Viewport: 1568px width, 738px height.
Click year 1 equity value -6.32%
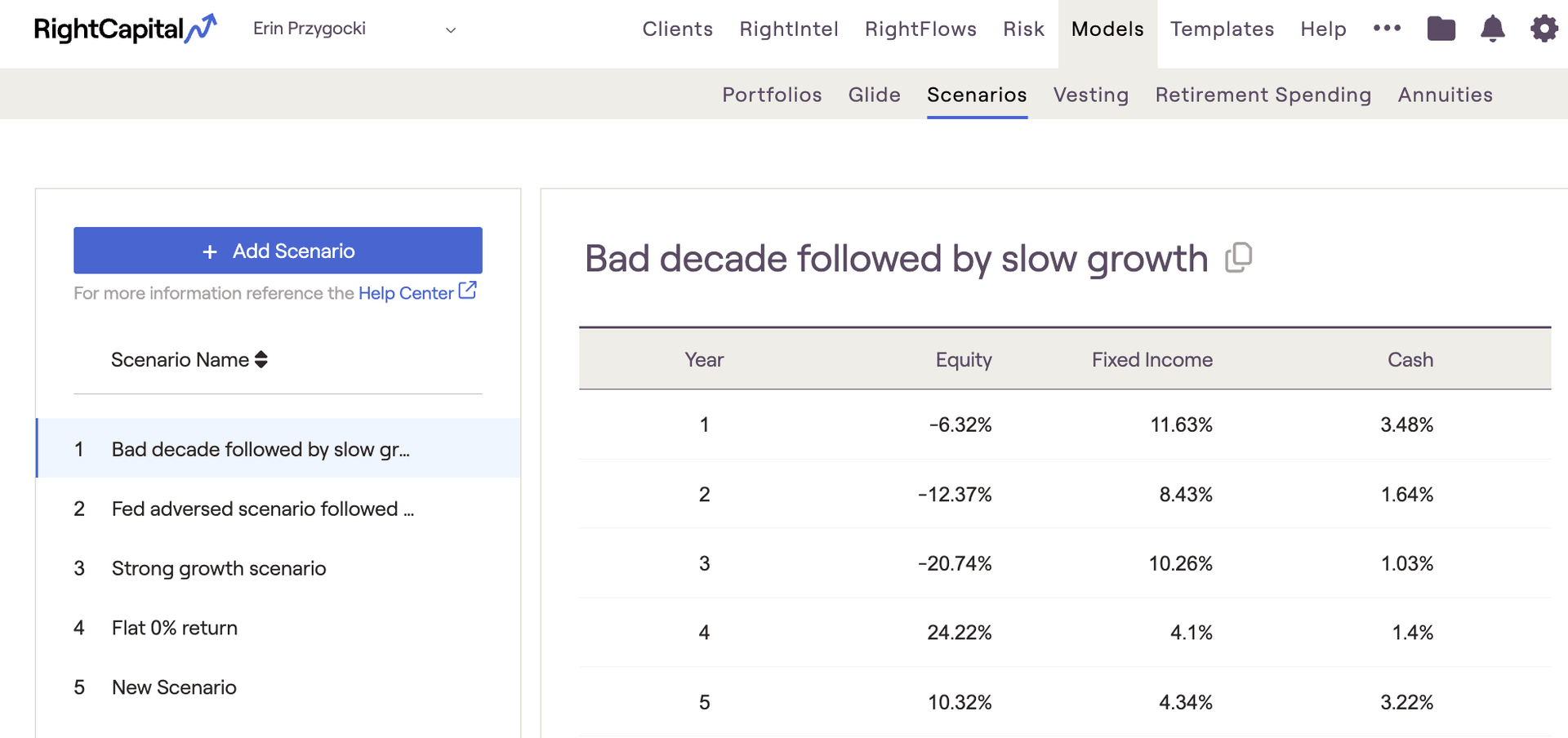960,425
